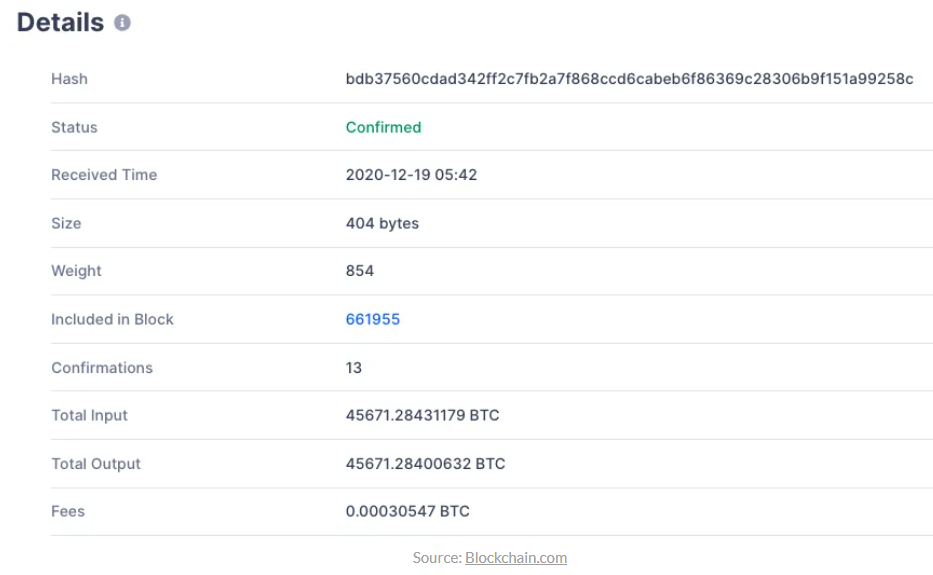Click the Received Time label
933x575 pixels.
click(104, 175)
